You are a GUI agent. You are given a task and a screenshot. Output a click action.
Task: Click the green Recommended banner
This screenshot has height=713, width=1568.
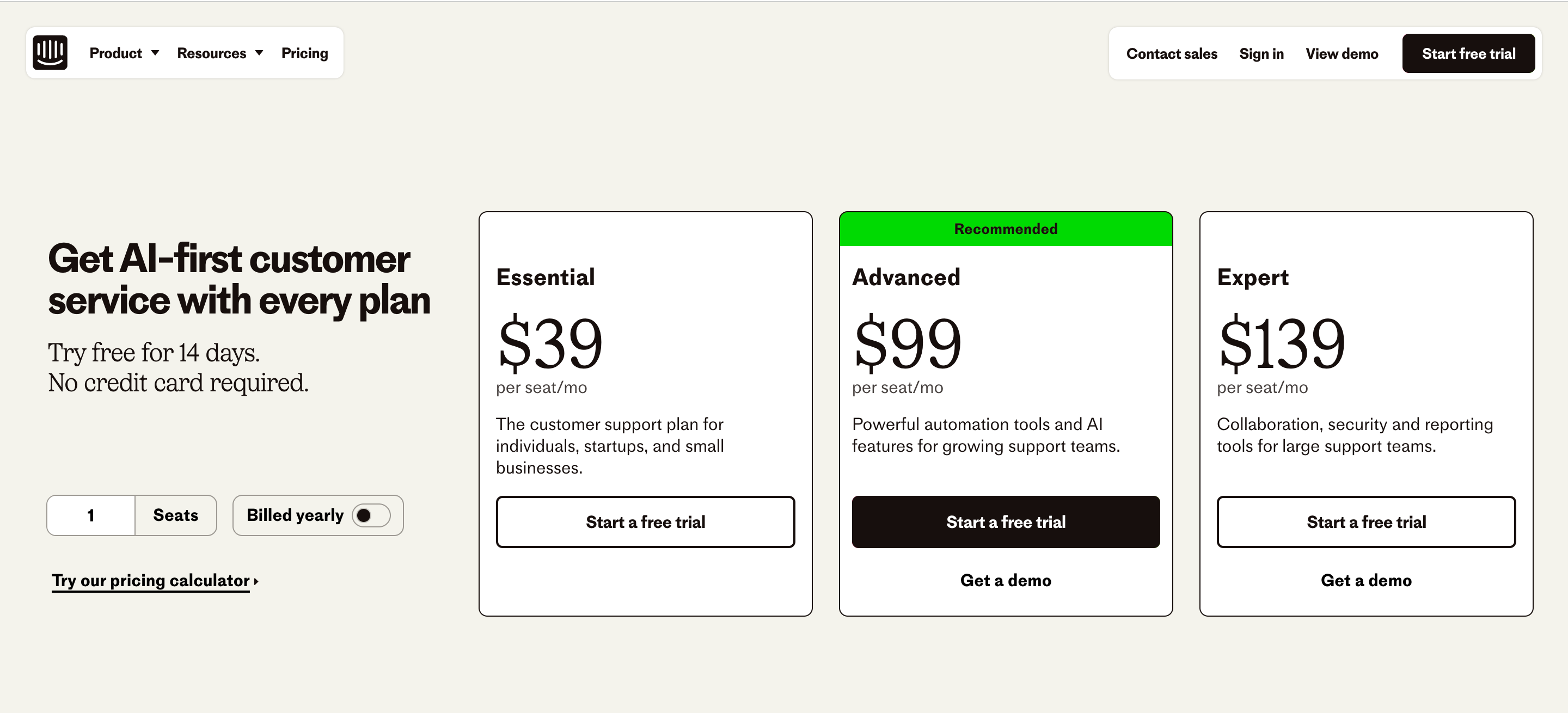click(1006, 229)
